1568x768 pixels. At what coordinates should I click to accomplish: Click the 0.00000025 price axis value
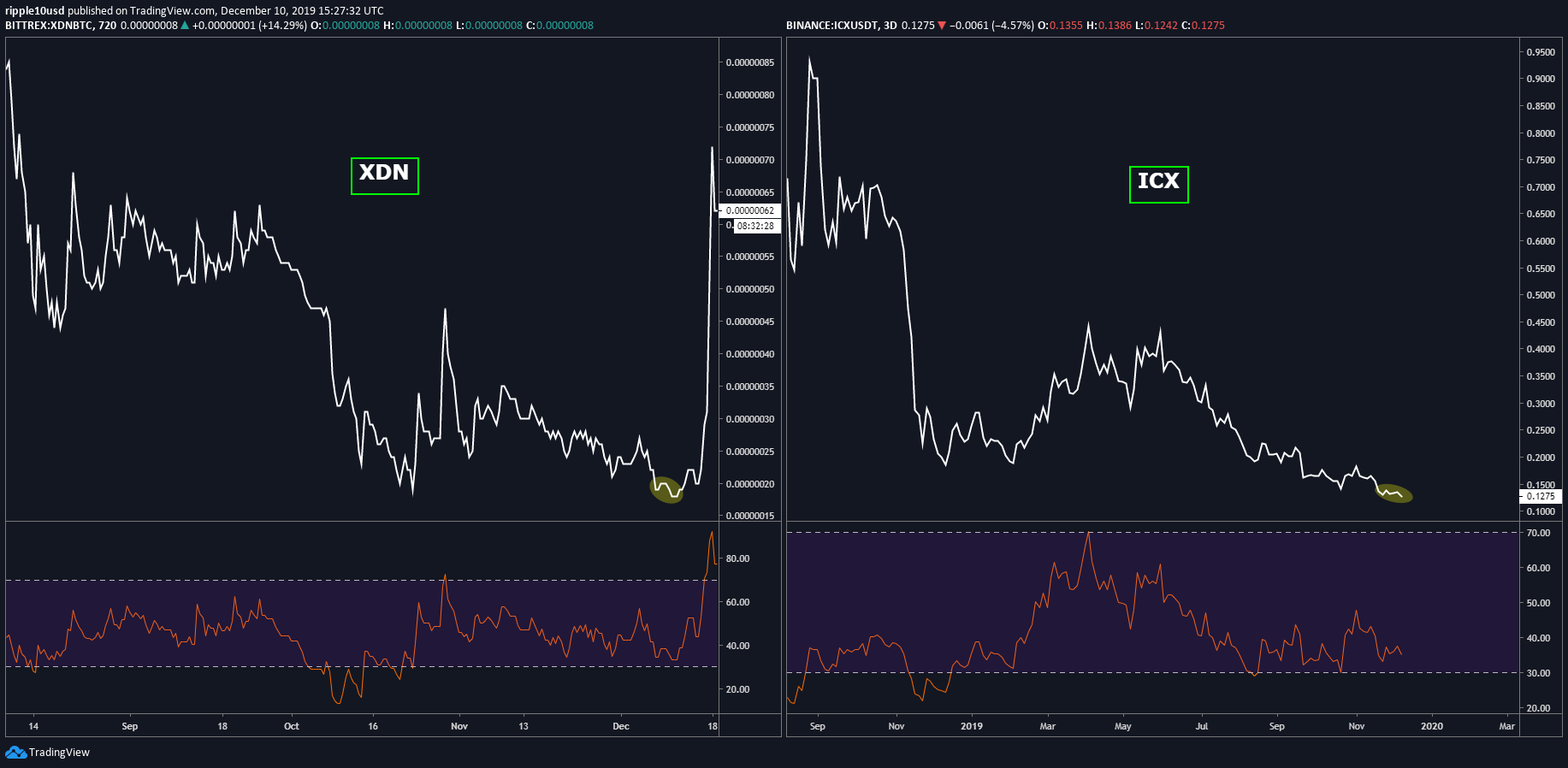click(x=750, y=452)
